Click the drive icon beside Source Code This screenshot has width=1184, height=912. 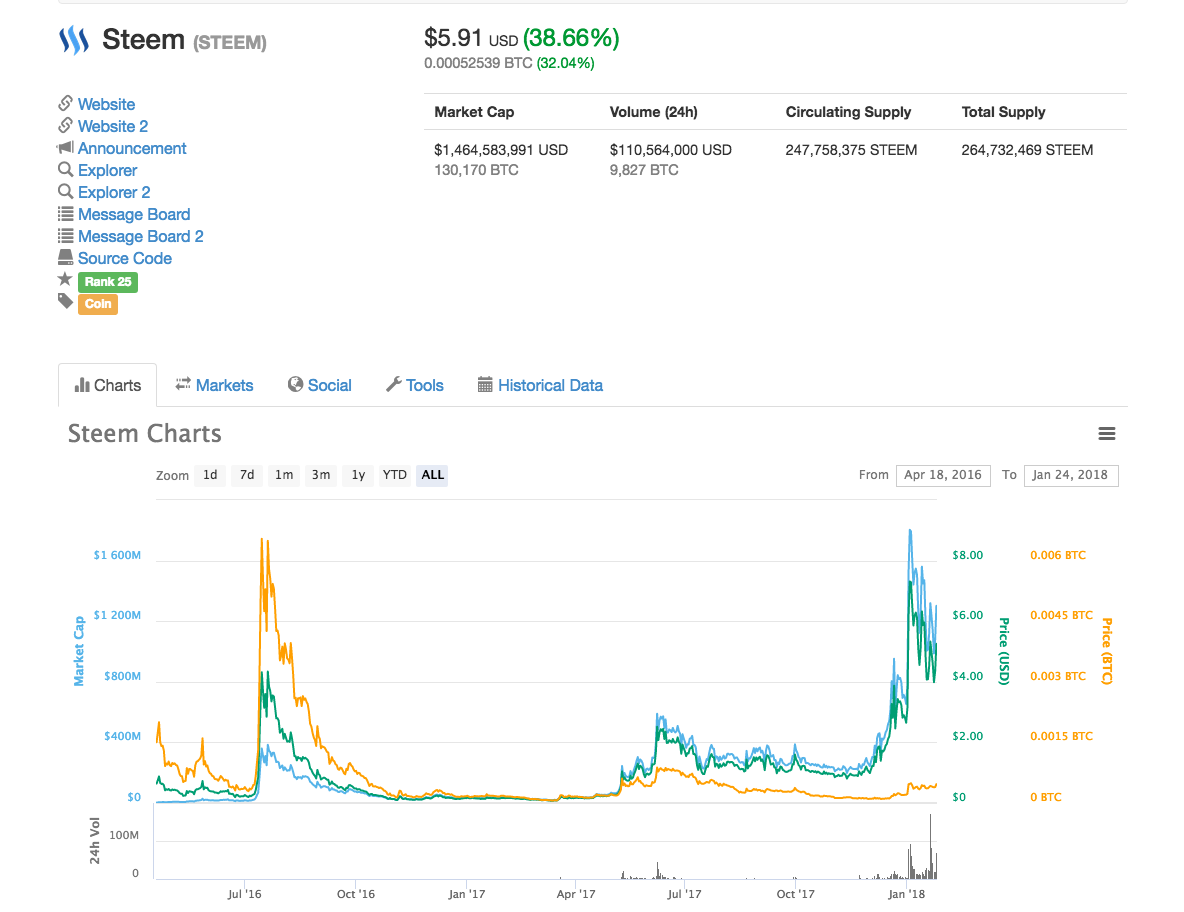[66, 257]
